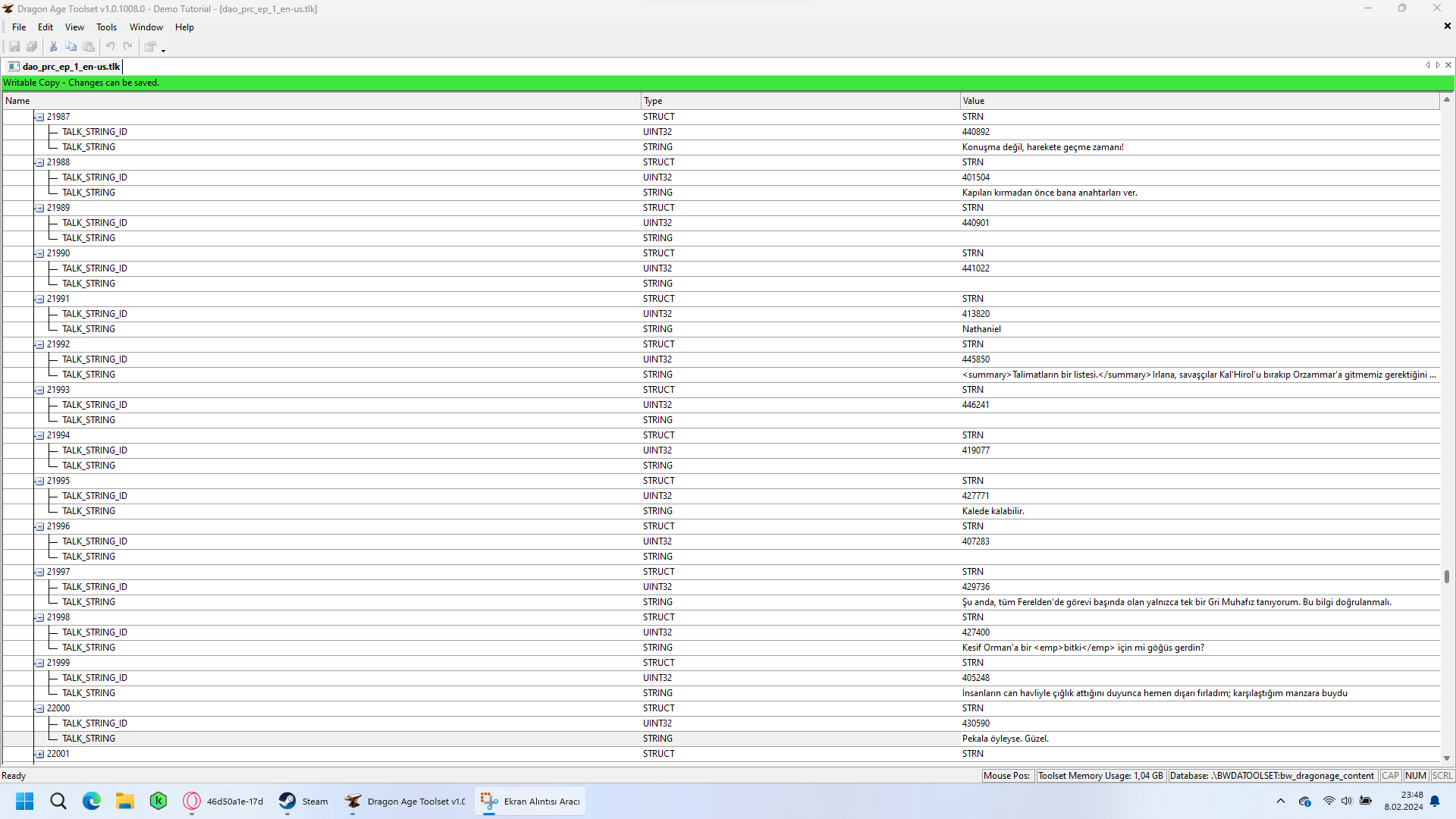Image resolution: width=1456 pixels, height=819 pixels.
Task: Click the Cut scissors icon
Action: pos(54,47)
